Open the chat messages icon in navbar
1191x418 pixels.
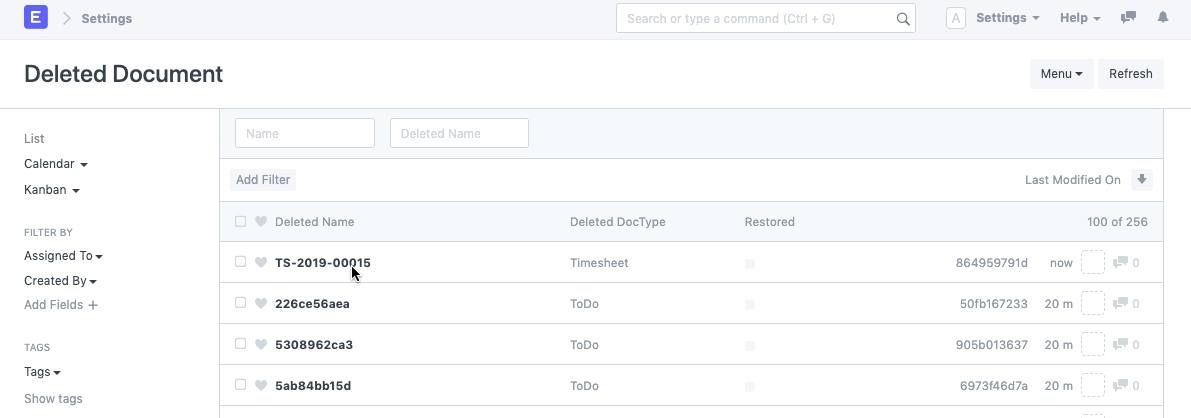[x=1129, y=18]
